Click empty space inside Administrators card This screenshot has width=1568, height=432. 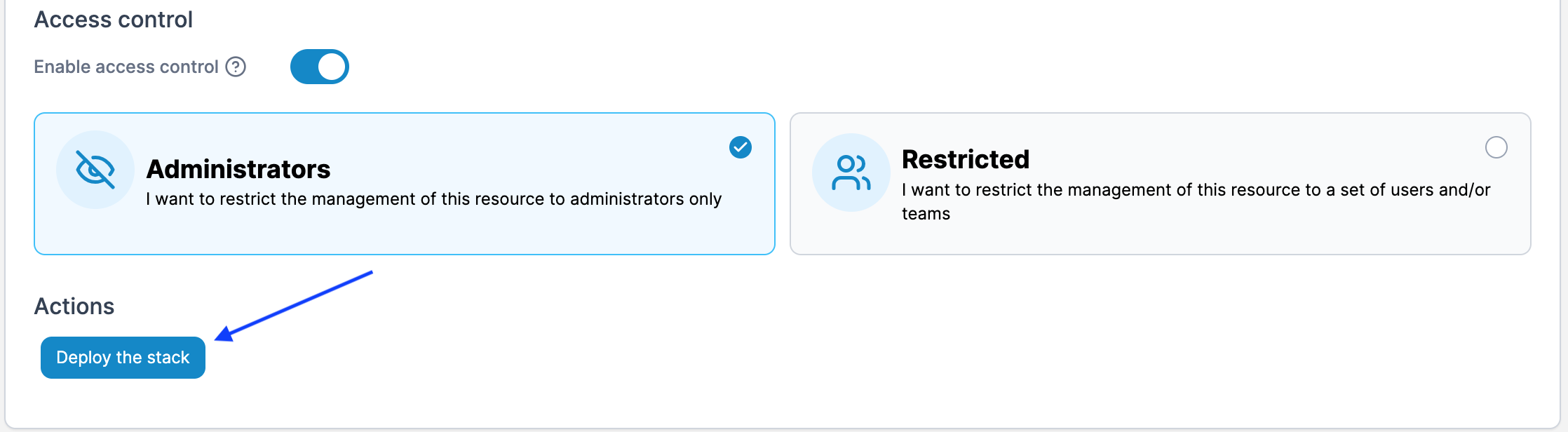pyautogui.click(x=421, y=231)
